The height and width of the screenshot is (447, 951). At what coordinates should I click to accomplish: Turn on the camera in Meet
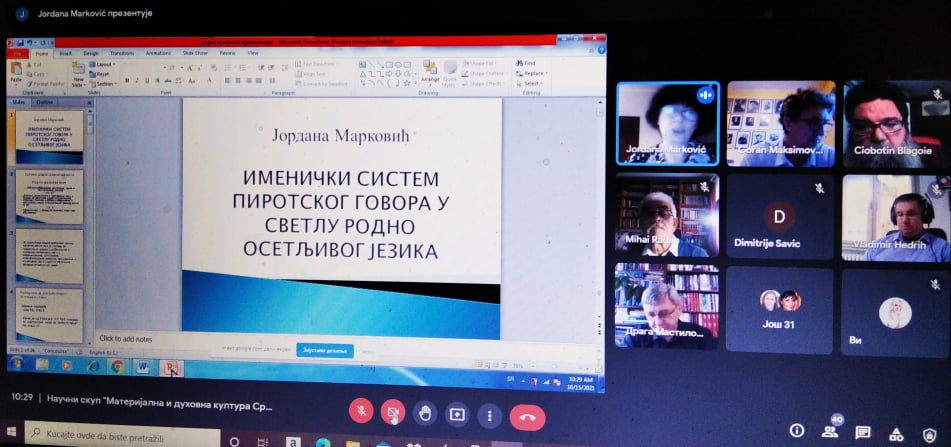(x=393, y=413)
